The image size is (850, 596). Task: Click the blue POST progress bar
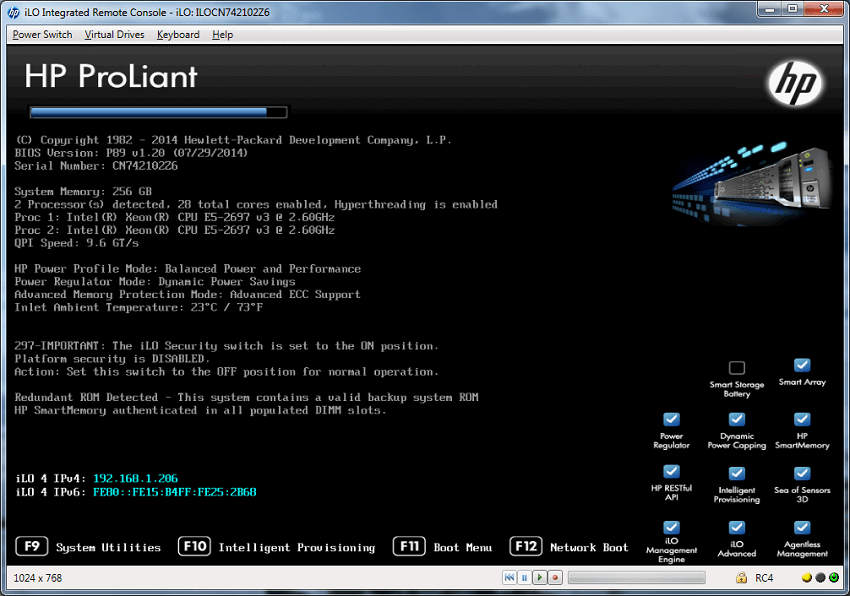pos(158,112)
